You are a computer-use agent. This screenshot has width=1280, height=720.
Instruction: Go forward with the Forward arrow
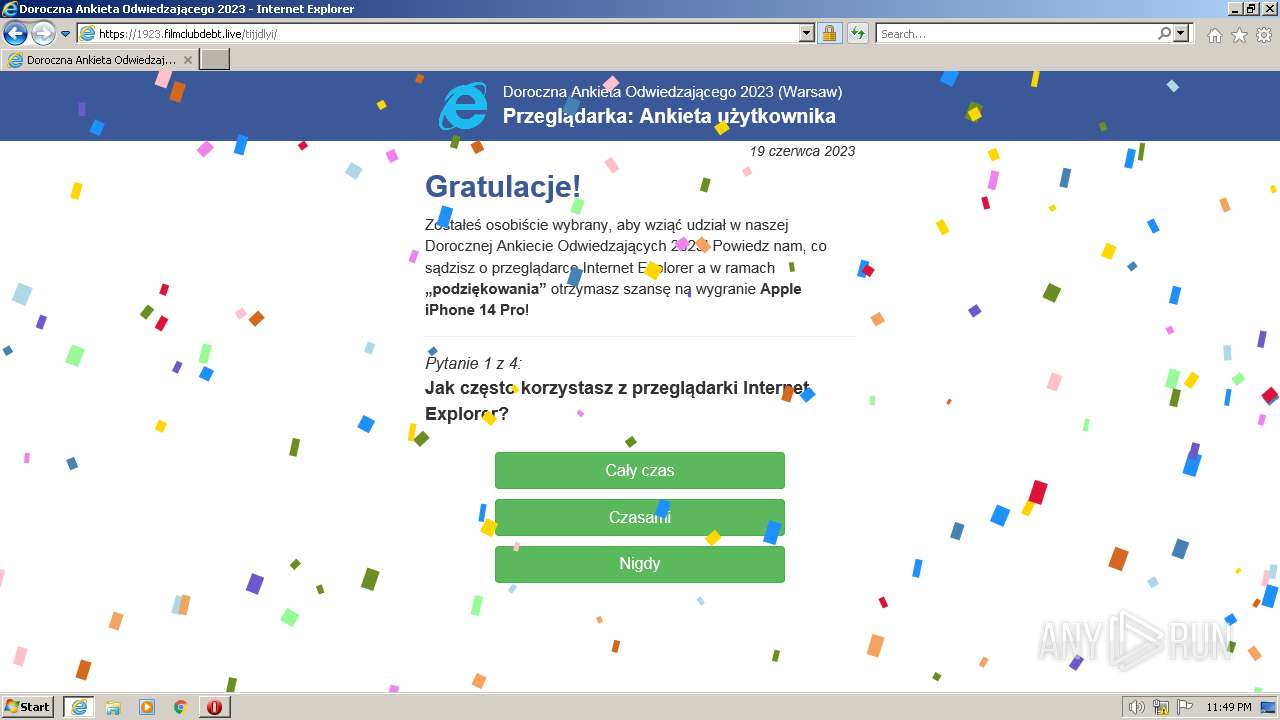tap(43, 33)
